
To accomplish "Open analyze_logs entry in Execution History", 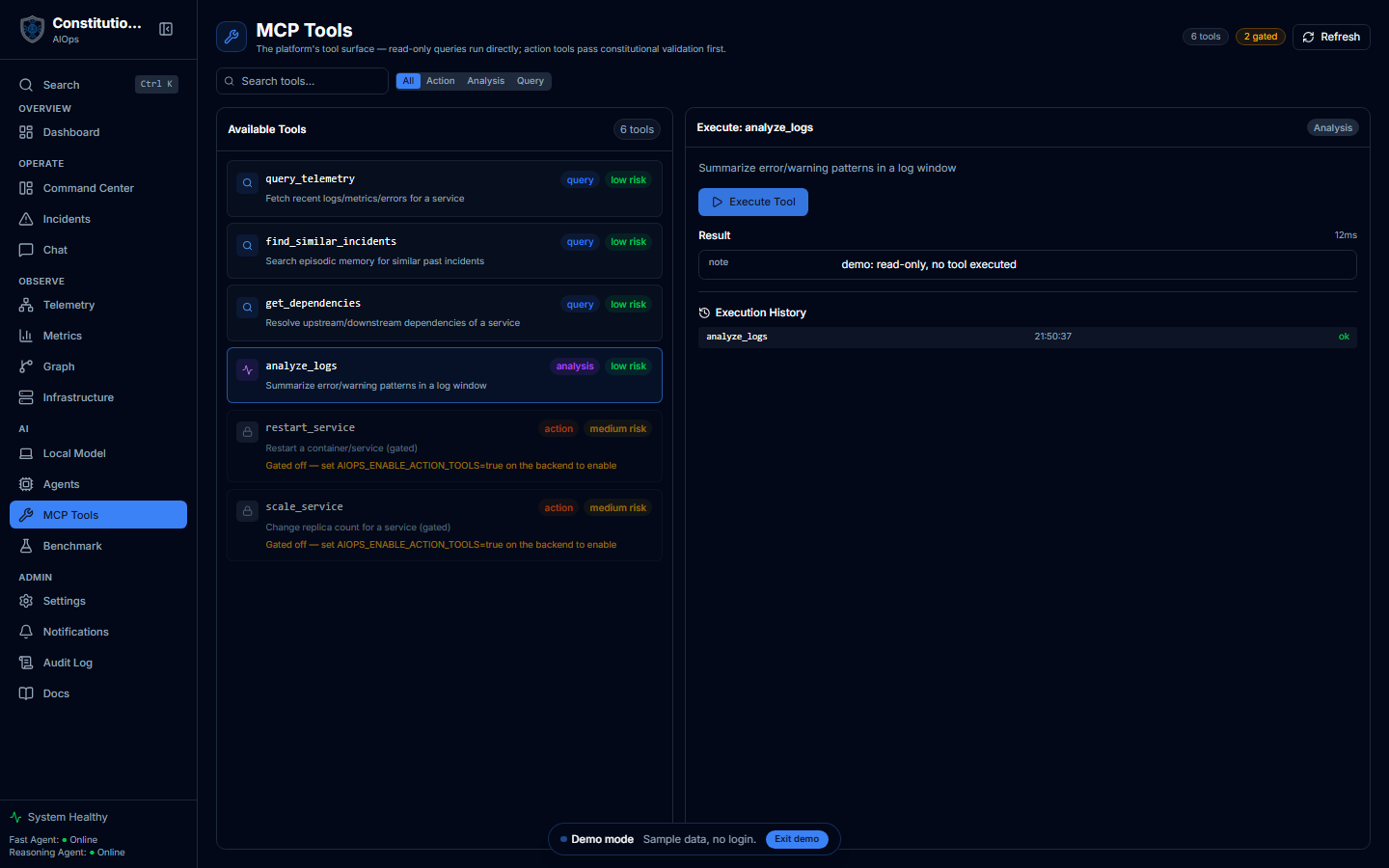I will click(x=1027, y=337).
